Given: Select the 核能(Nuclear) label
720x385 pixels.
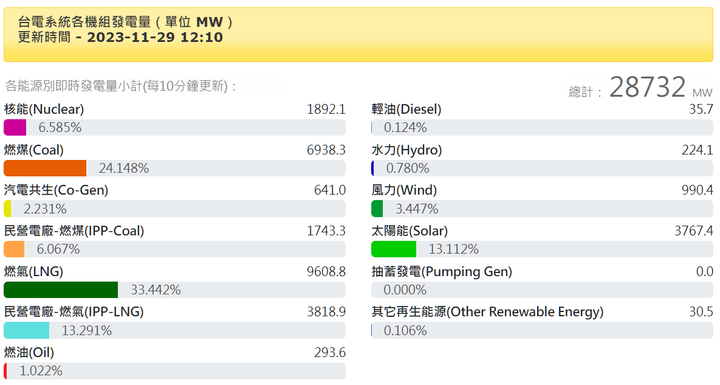Looking at the screenshot, I should coord(44,109).
